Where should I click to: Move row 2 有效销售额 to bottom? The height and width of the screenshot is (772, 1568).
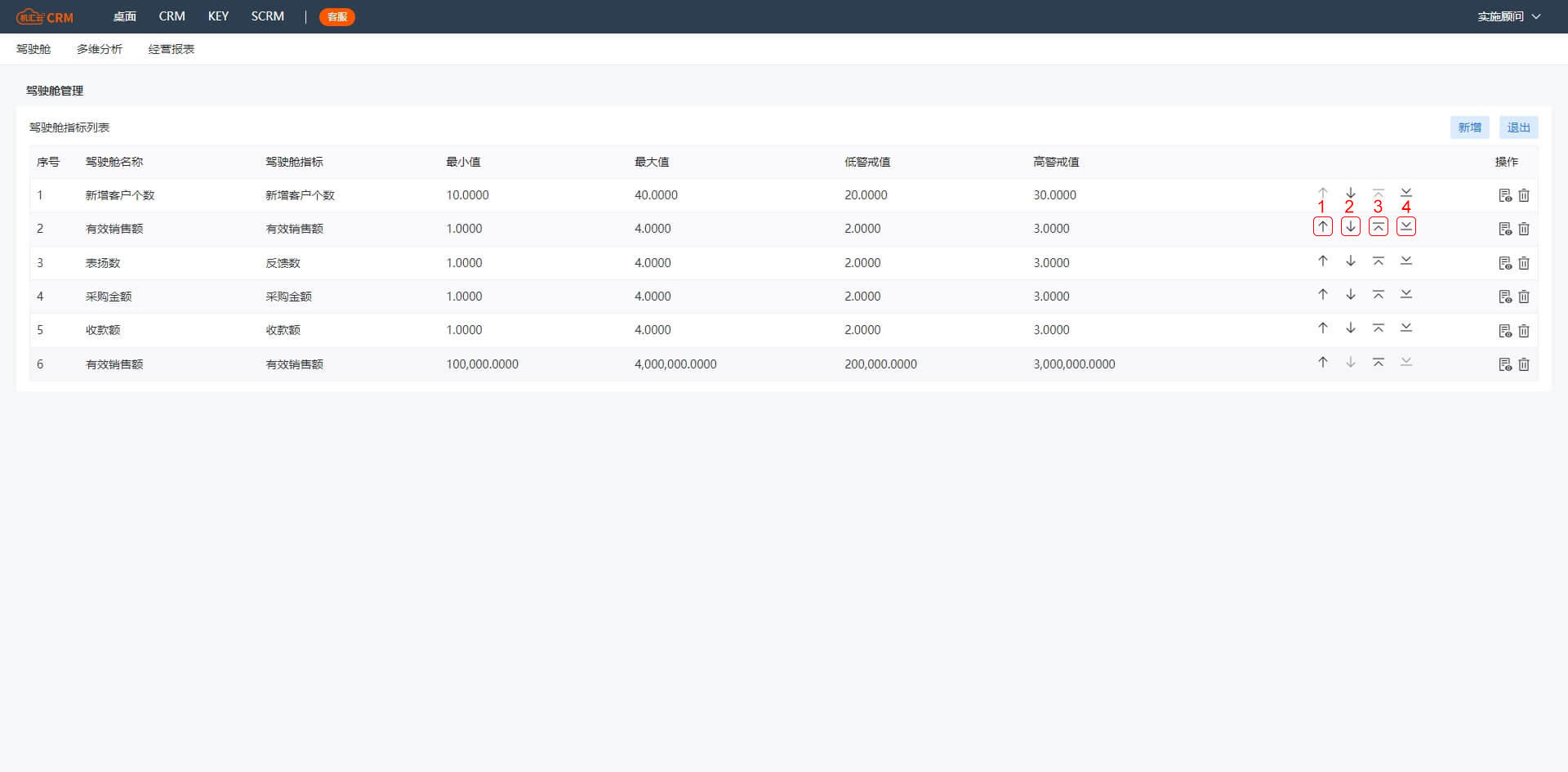click(1406, 226)
